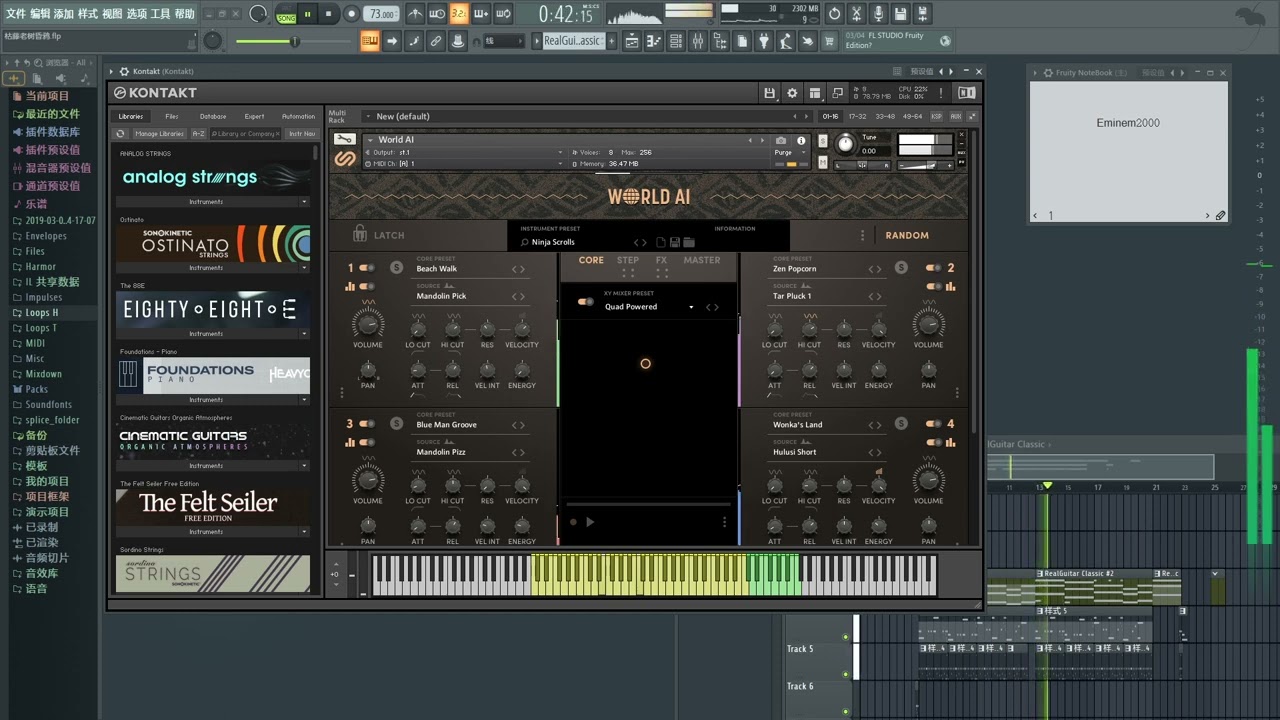Click layer 1 VOLUME knob

(368, 323)
